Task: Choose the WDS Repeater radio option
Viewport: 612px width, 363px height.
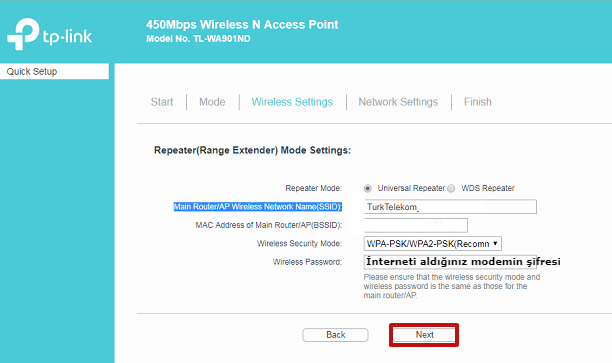Action: click(x=451, y=189)
